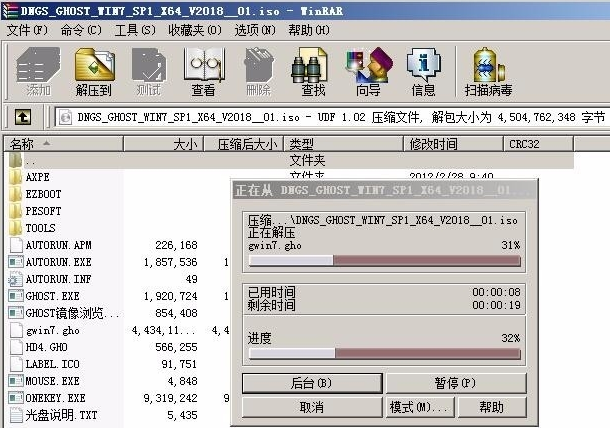Click the elapsed time 00:00:08 value

(x=496, y=292)
